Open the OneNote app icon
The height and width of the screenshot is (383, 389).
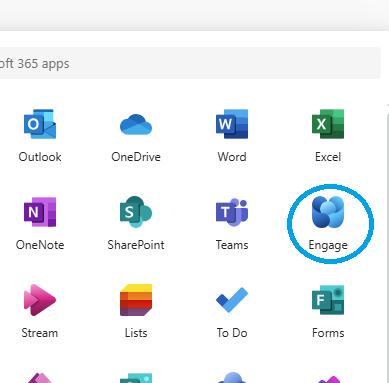40,212
